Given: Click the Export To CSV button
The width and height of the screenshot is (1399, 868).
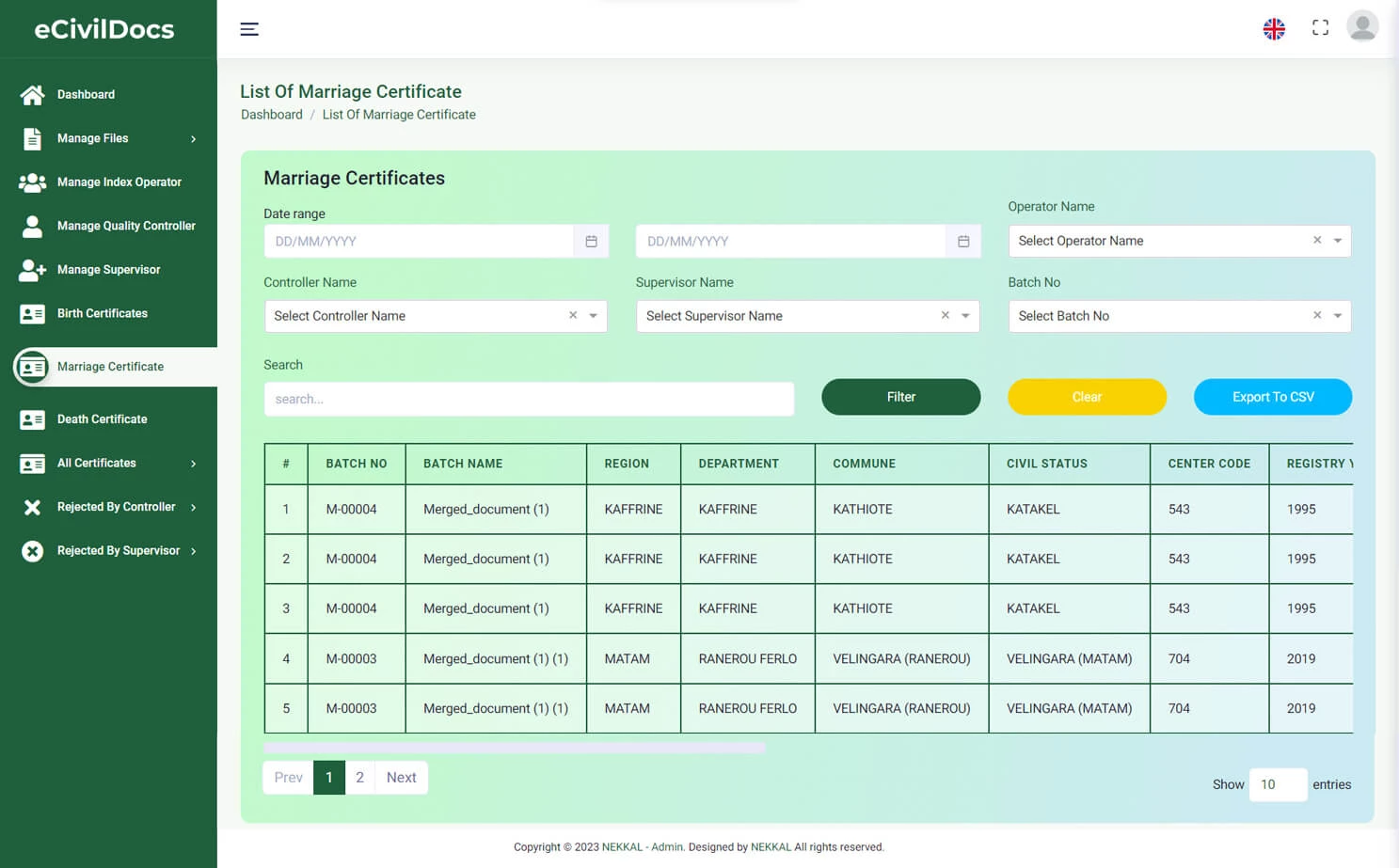Looking at the screenshot, I should [1272, 397].
